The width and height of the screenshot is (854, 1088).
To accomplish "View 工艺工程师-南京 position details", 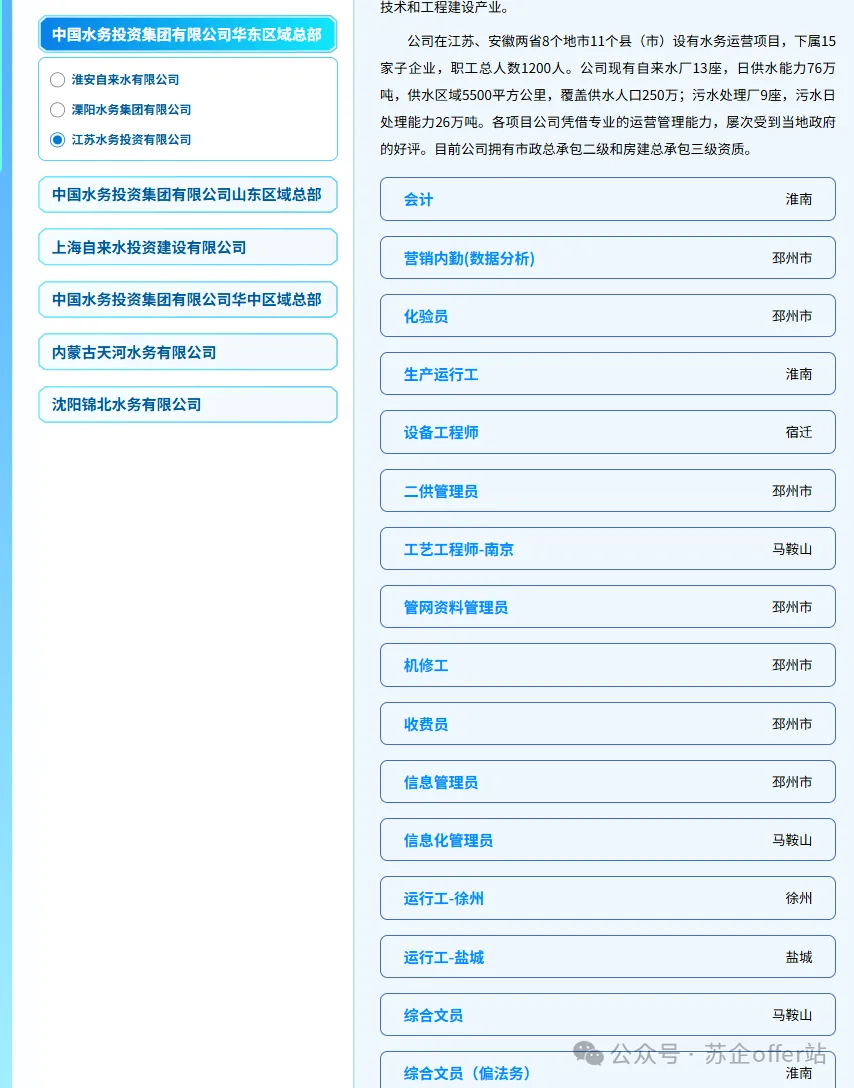I will click(x=608, y=549).
